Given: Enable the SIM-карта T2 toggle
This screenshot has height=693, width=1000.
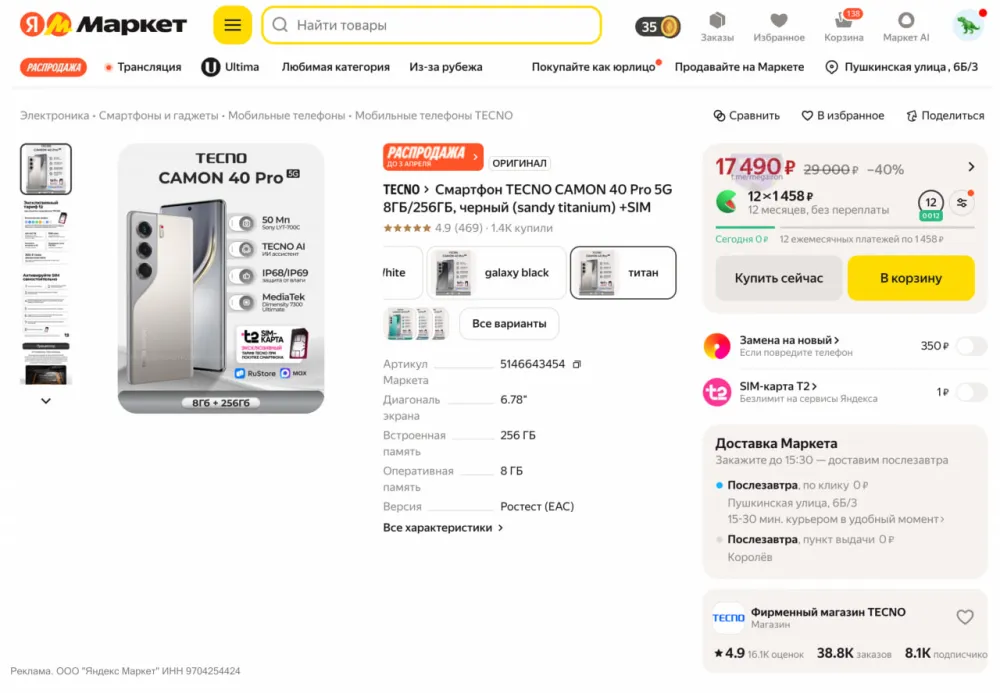Looking at the screenshot, I should [x=970, y=392].
